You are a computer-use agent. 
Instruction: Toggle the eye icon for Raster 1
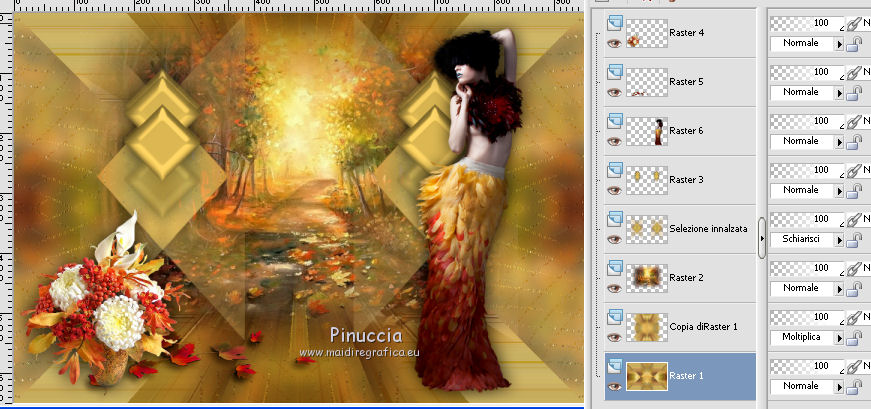[x=614, y=386]
